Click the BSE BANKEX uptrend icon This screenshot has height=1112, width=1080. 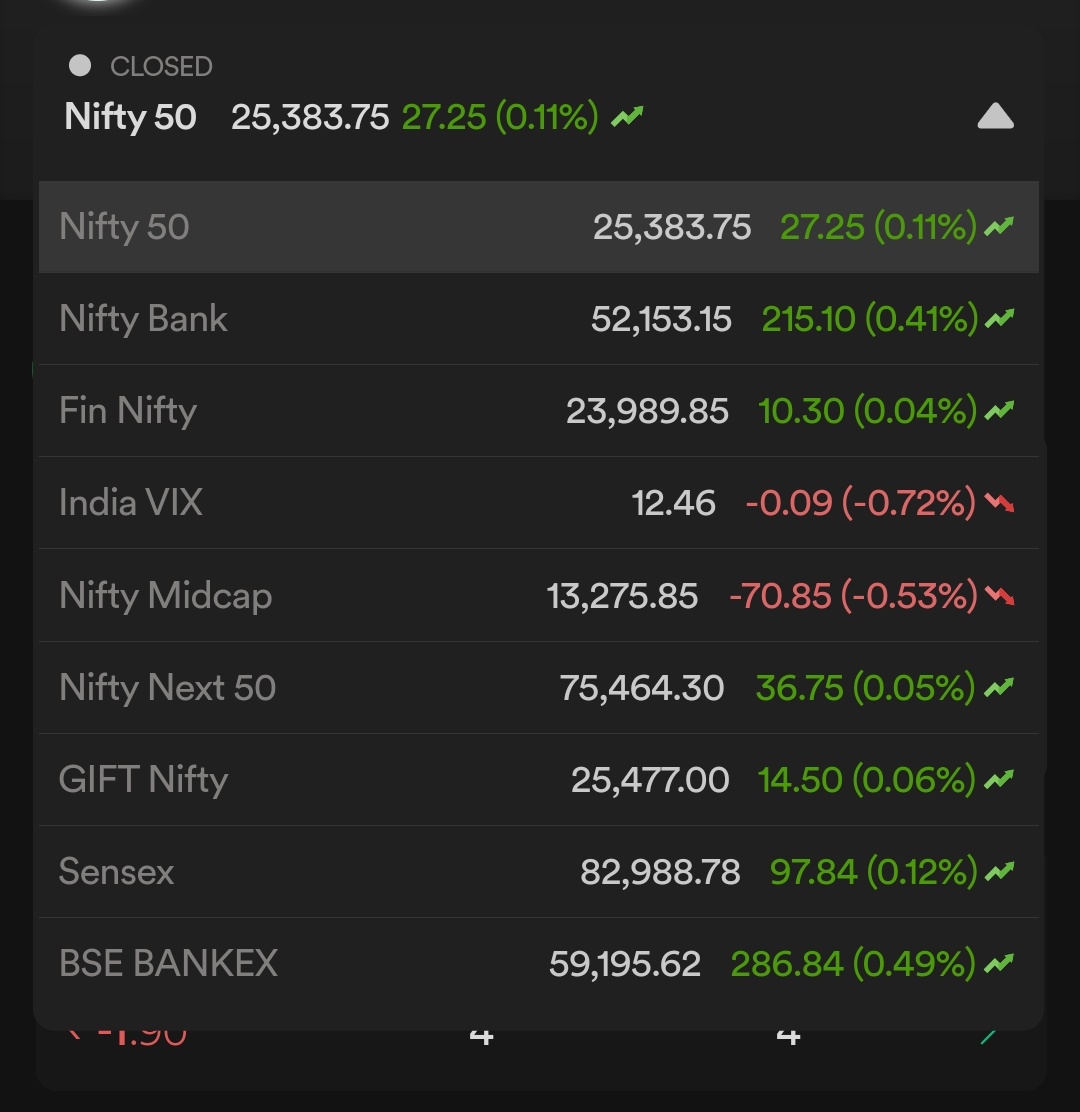[999, 964]
